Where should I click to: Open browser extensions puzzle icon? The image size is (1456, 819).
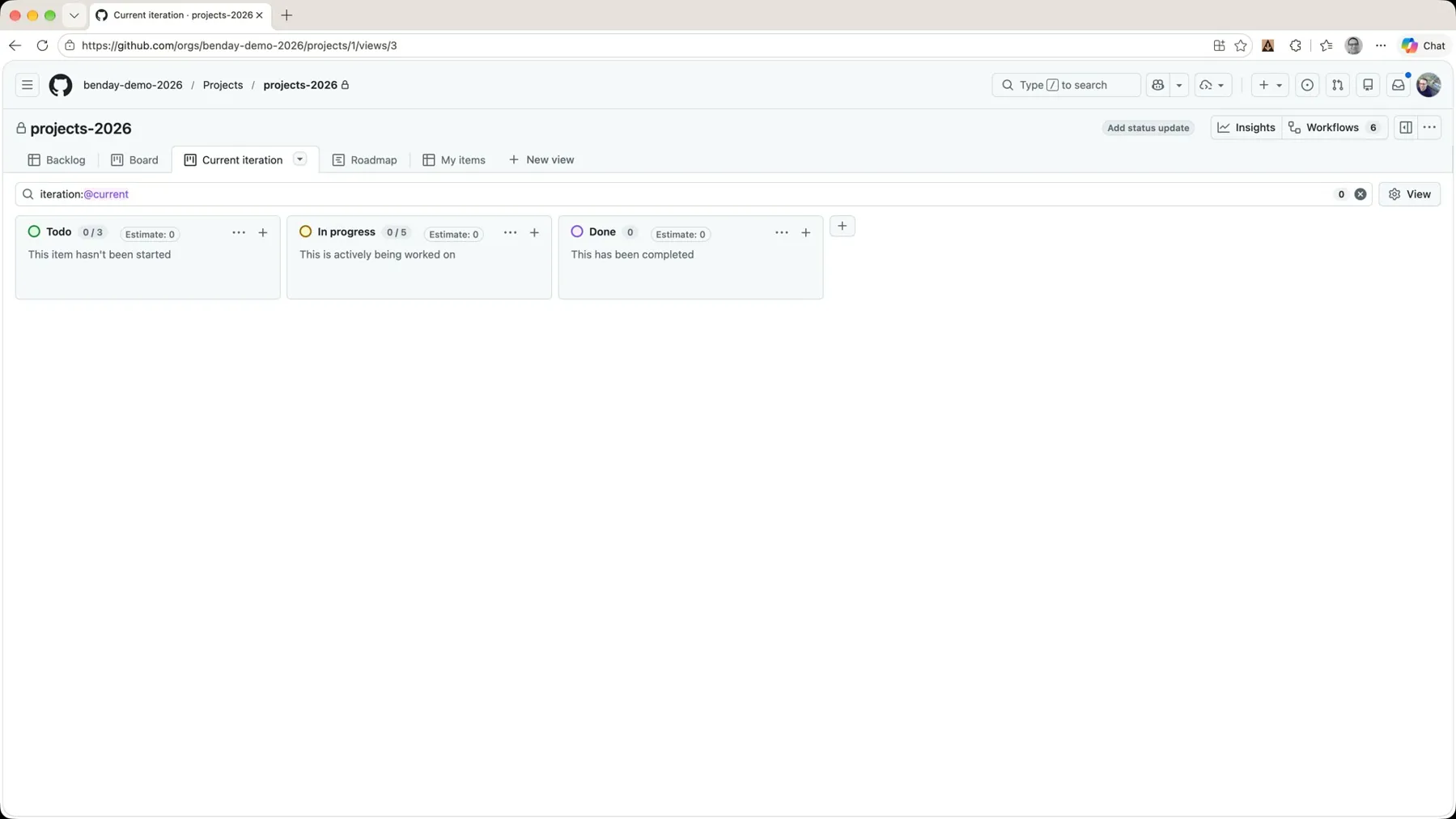point(1296,45)
